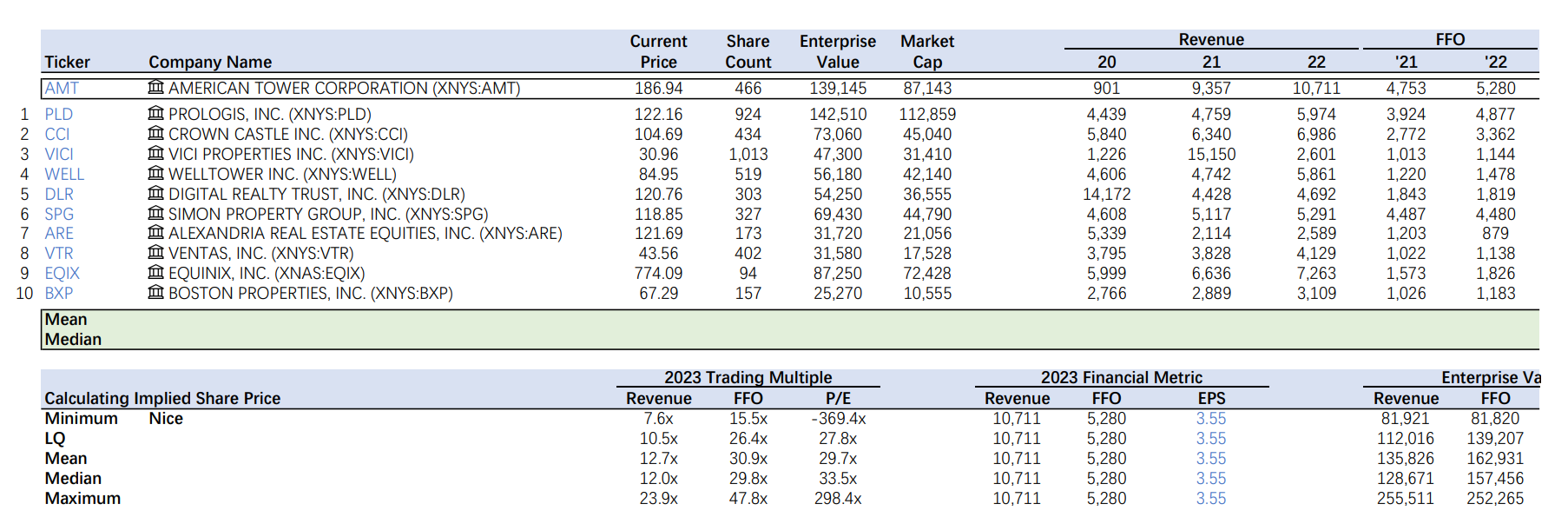Viewport: 1568px width, 524px height.
Task: Select the DLR ticker cell
Action: pos(59,195)
